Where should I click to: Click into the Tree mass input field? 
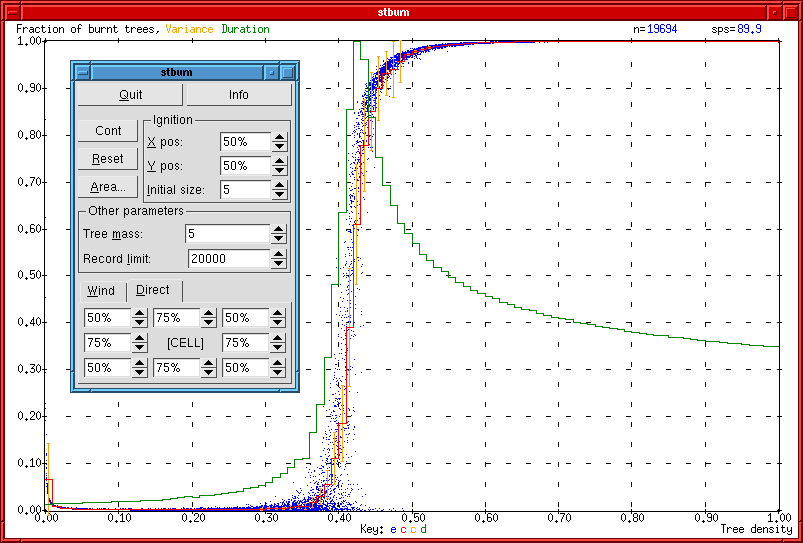(x=226, y=234)
